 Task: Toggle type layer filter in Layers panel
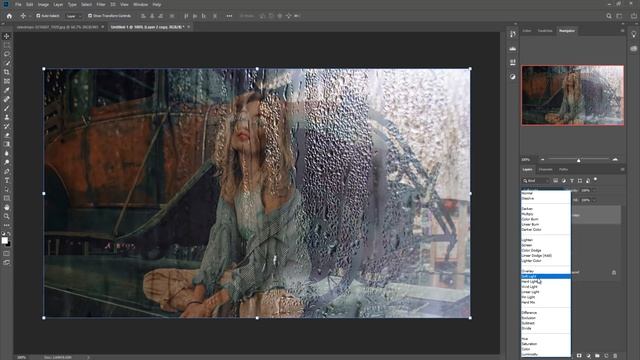[572, 180]
